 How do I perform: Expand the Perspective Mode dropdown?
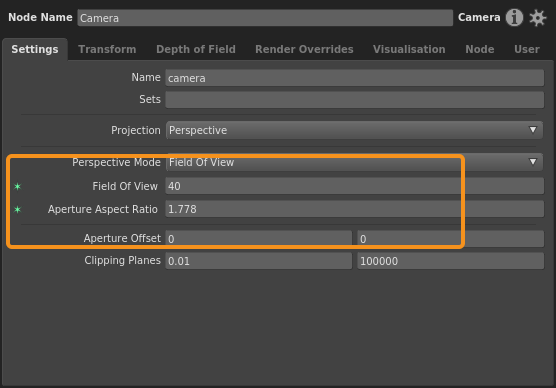(x=354, y=162)
